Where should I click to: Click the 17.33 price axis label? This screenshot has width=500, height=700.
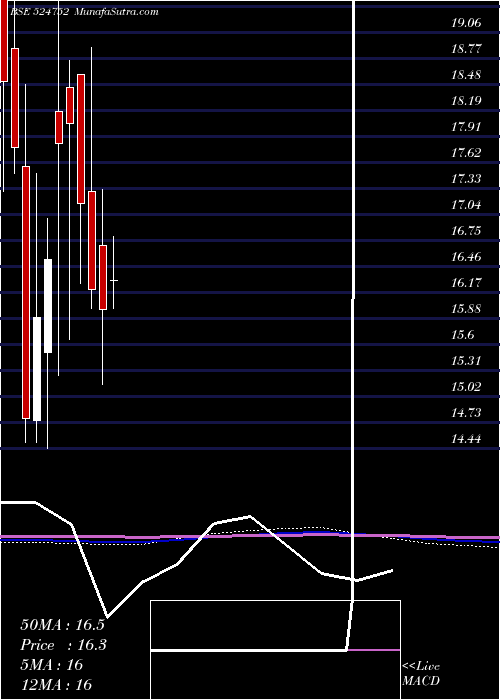click(467, 179)
